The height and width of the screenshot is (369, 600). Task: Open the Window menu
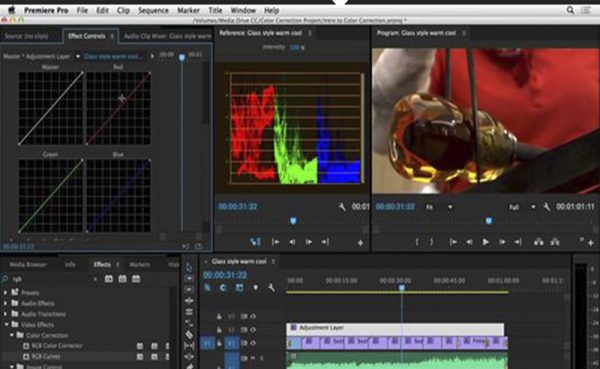(x=243, y=10)
